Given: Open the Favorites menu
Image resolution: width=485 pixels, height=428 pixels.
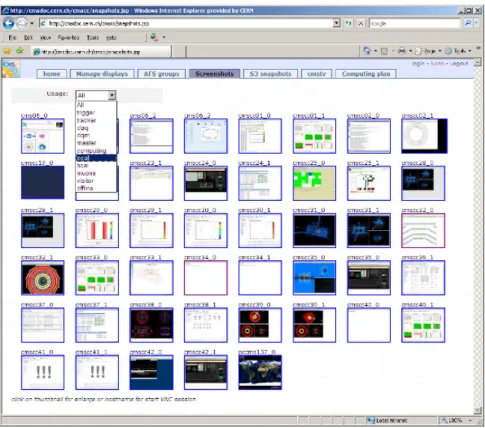Looking at the screenshot, I should click(x=68, y=38).
